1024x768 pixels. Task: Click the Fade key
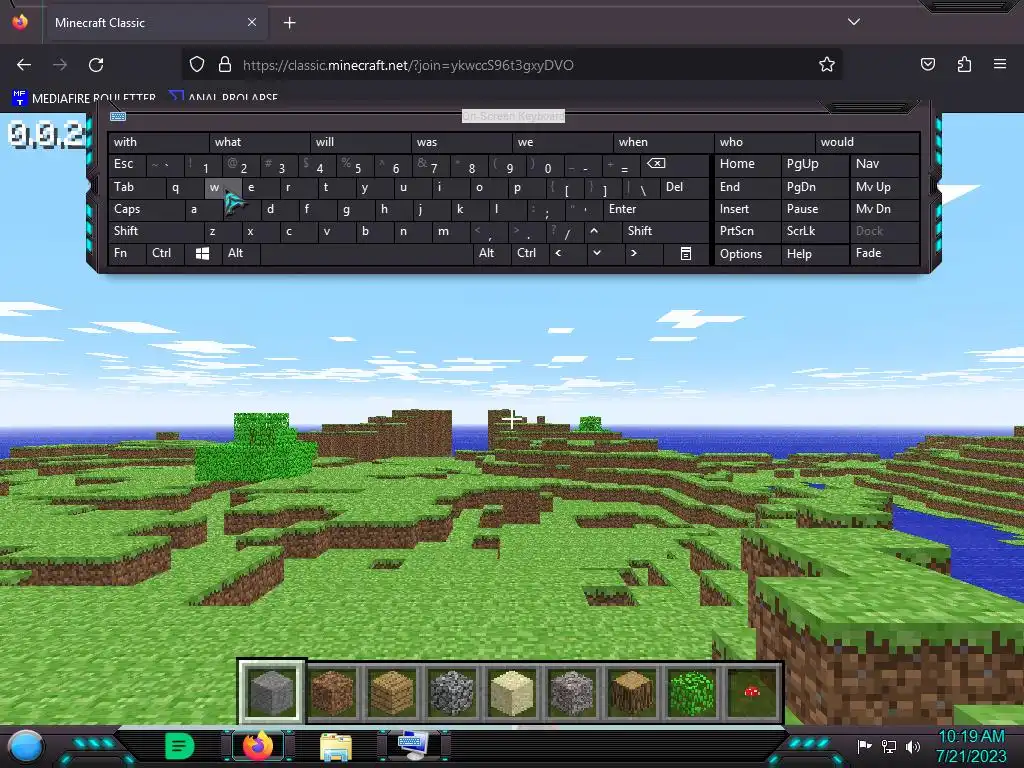tap(884, 253)
